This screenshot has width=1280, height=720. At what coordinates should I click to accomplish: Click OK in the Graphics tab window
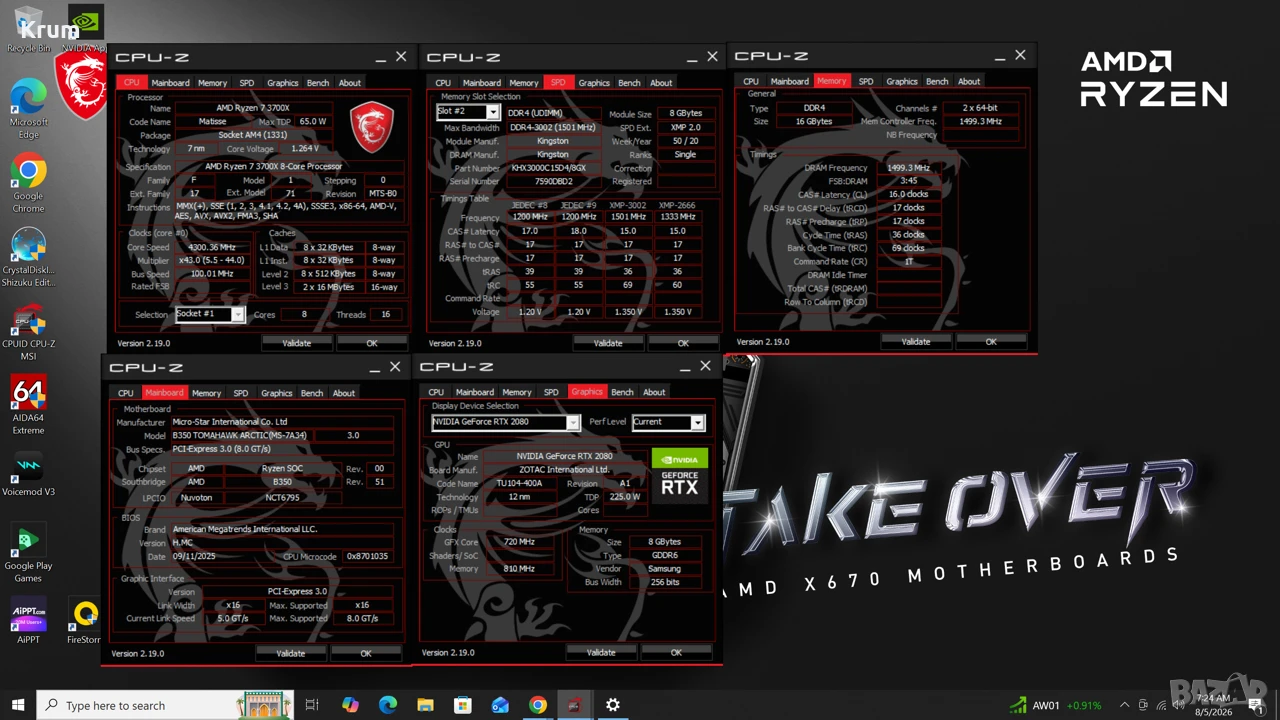pos(676,652)
